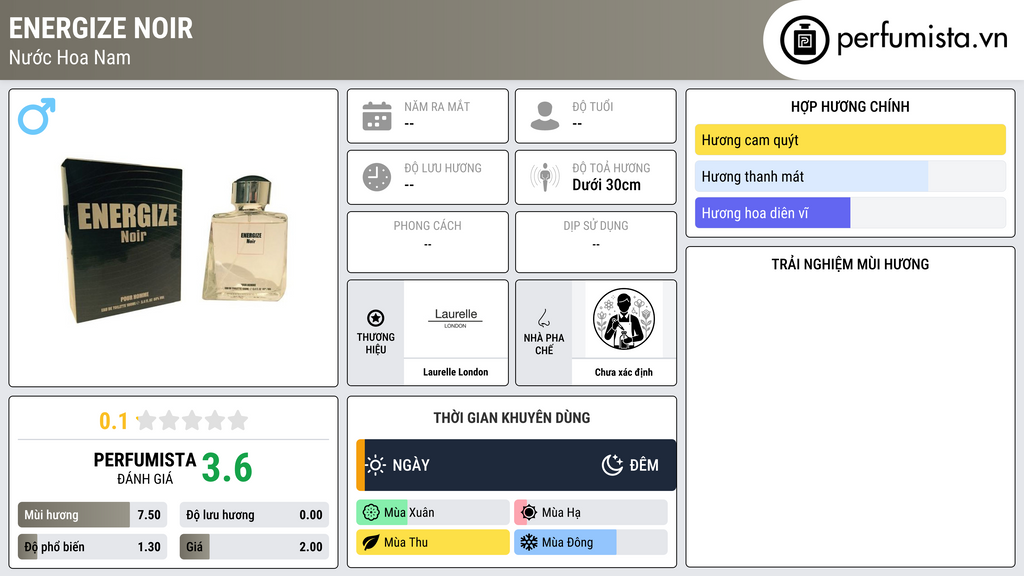
Task: Click the moon icon beside Đêm
Action: 612,465
